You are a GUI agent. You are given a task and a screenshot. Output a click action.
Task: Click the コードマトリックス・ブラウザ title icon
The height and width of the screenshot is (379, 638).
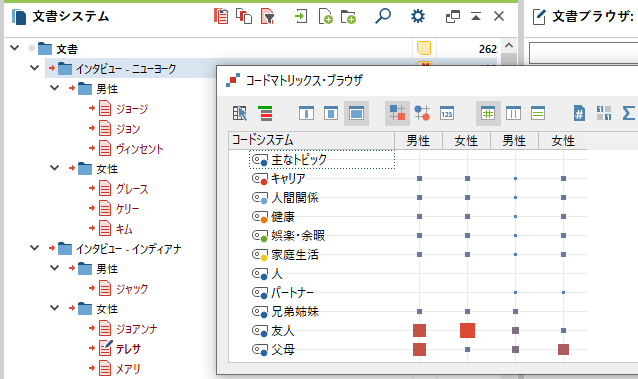[233, 80]
